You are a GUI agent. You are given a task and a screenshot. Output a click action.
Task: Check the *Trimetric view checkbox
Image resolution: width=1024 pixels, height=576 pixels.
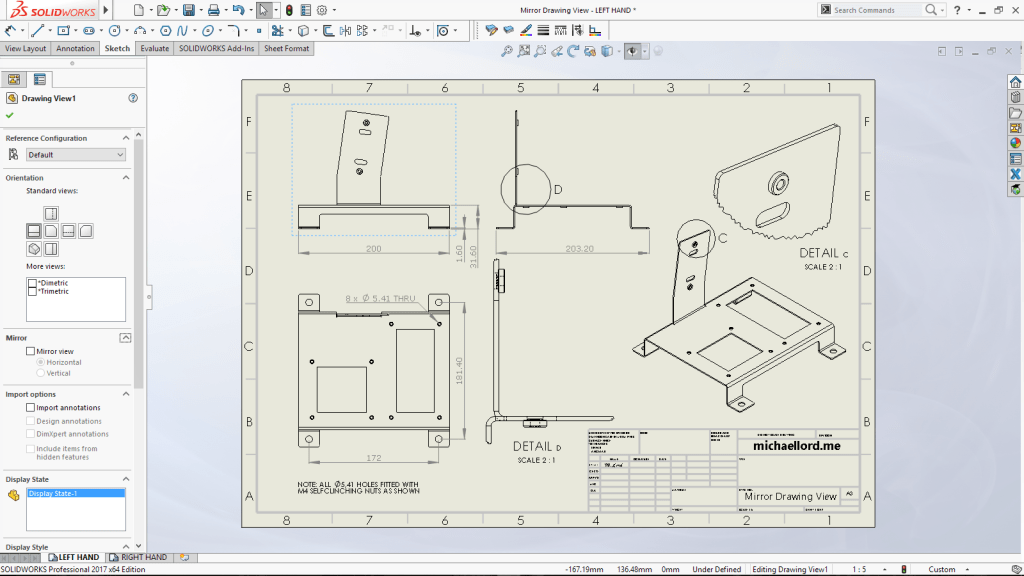(32, 291)
